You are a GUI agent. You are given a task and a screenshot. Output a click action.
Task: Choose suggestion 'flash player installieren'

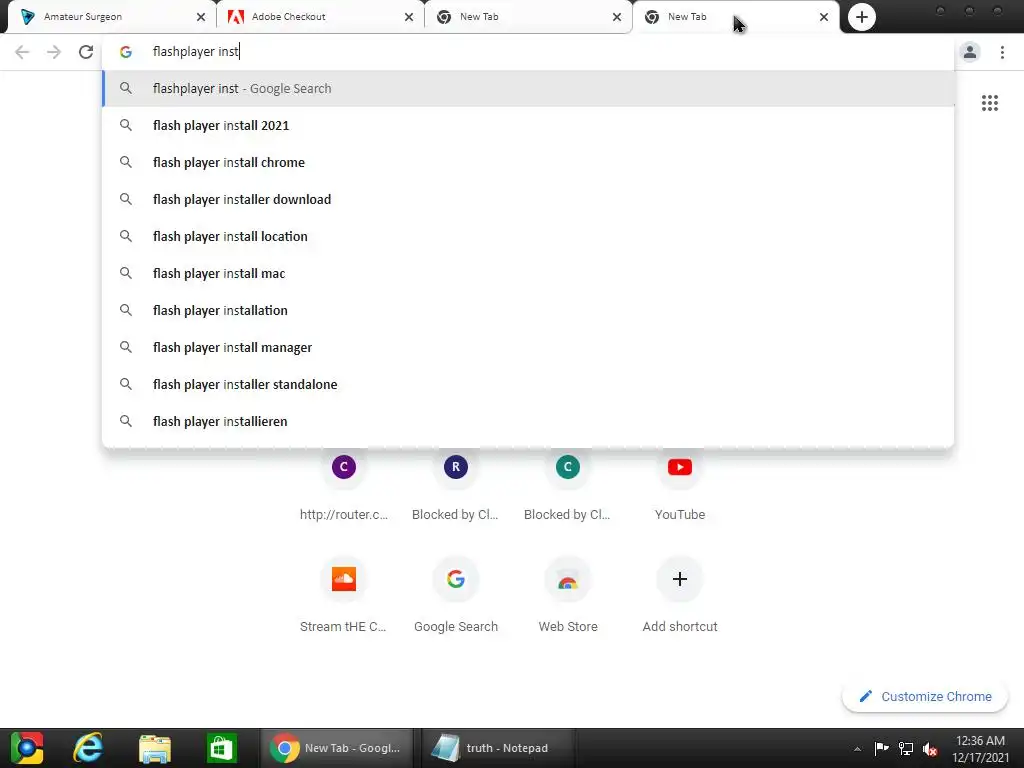(528, 421)
